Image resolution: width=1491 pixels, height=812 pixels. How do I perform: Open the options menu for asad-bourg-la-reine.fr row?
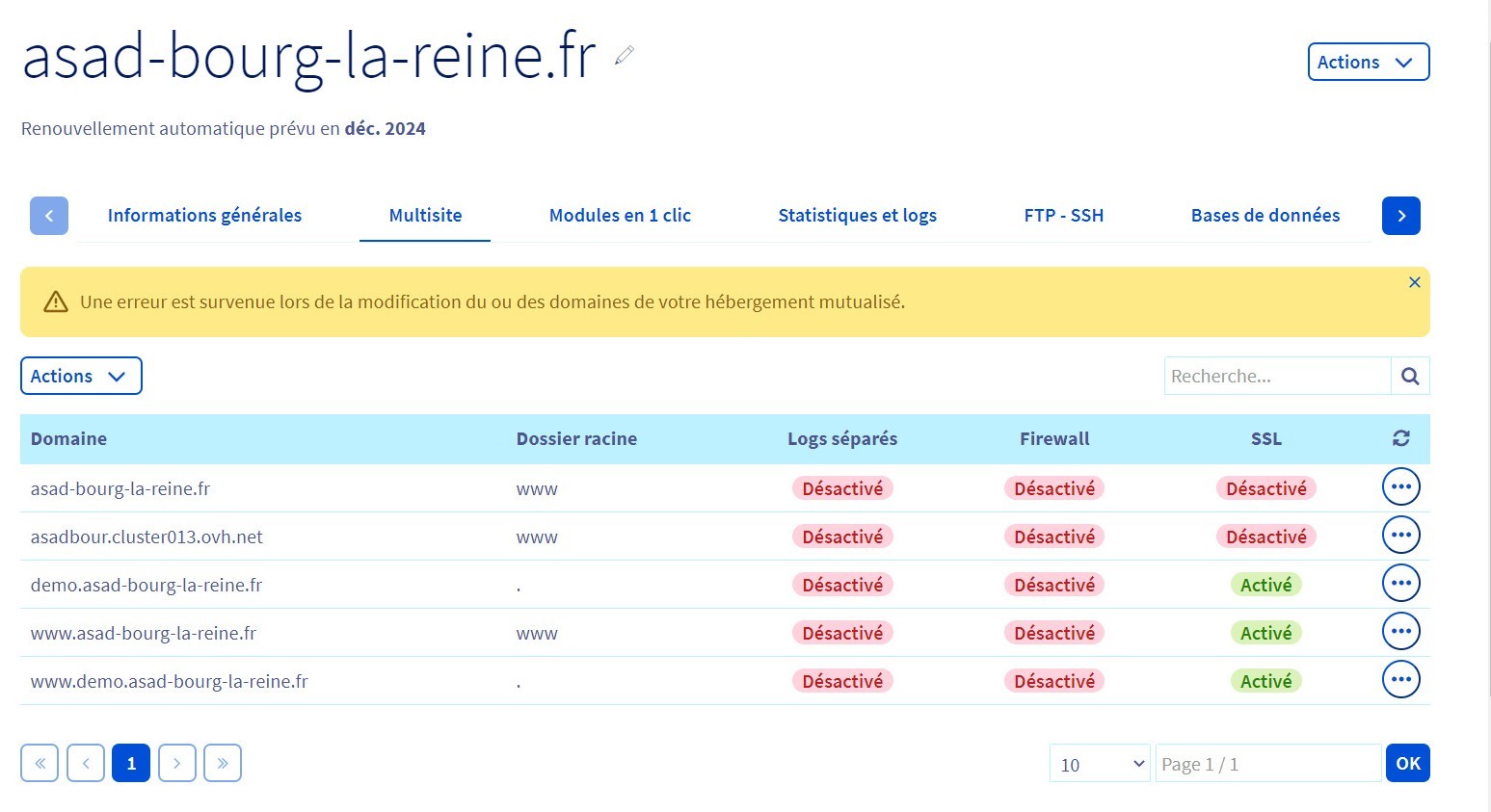tap(1400, 487)
